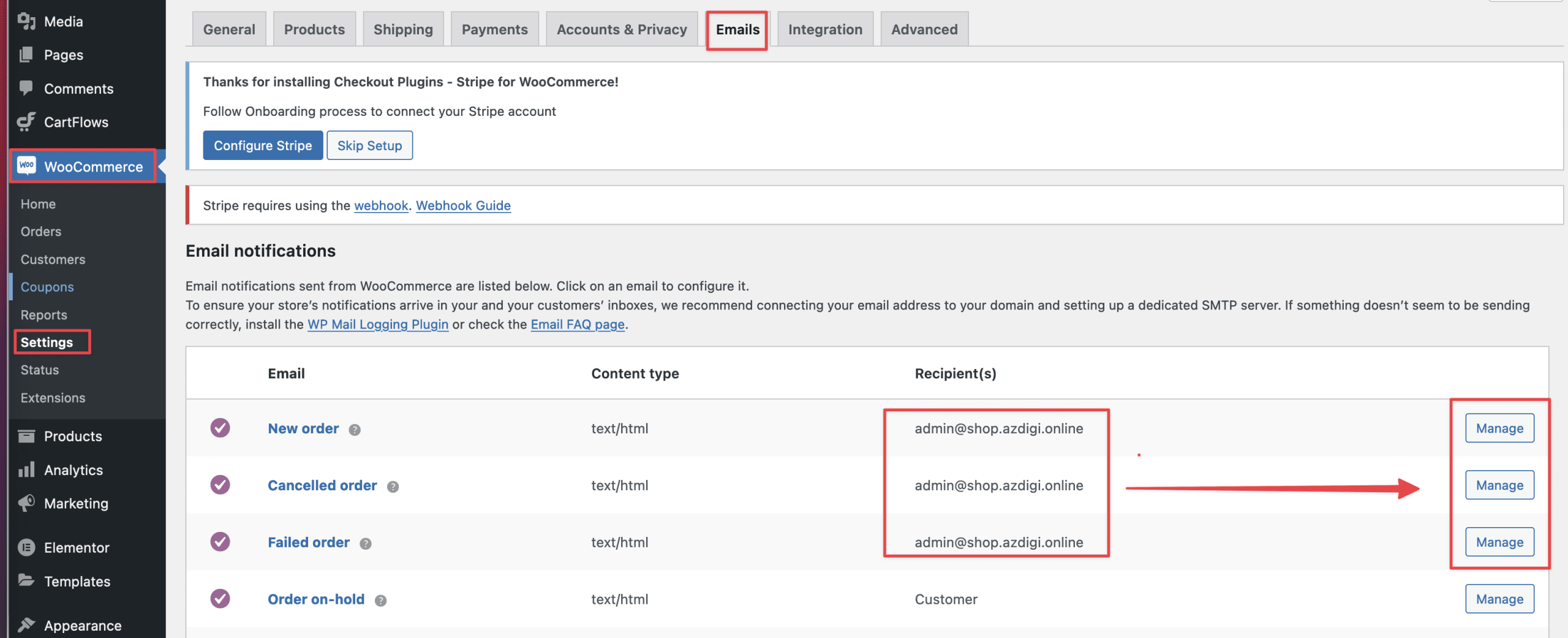Click the Media icon in sidebar
1568x638 pixels.
point(26,21)
